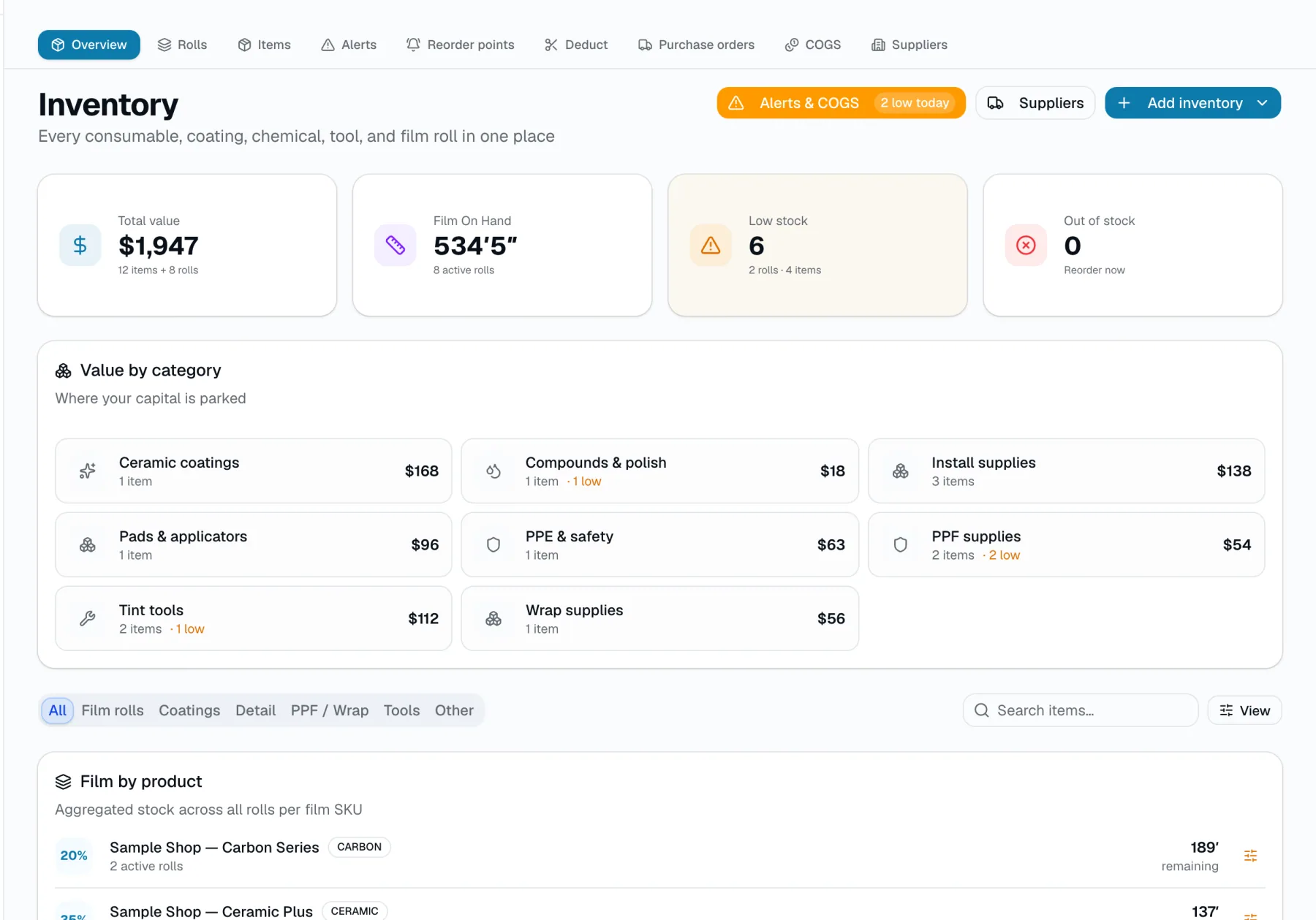
Task: Click the shield icon for PPE & safety
Action: 494,545
